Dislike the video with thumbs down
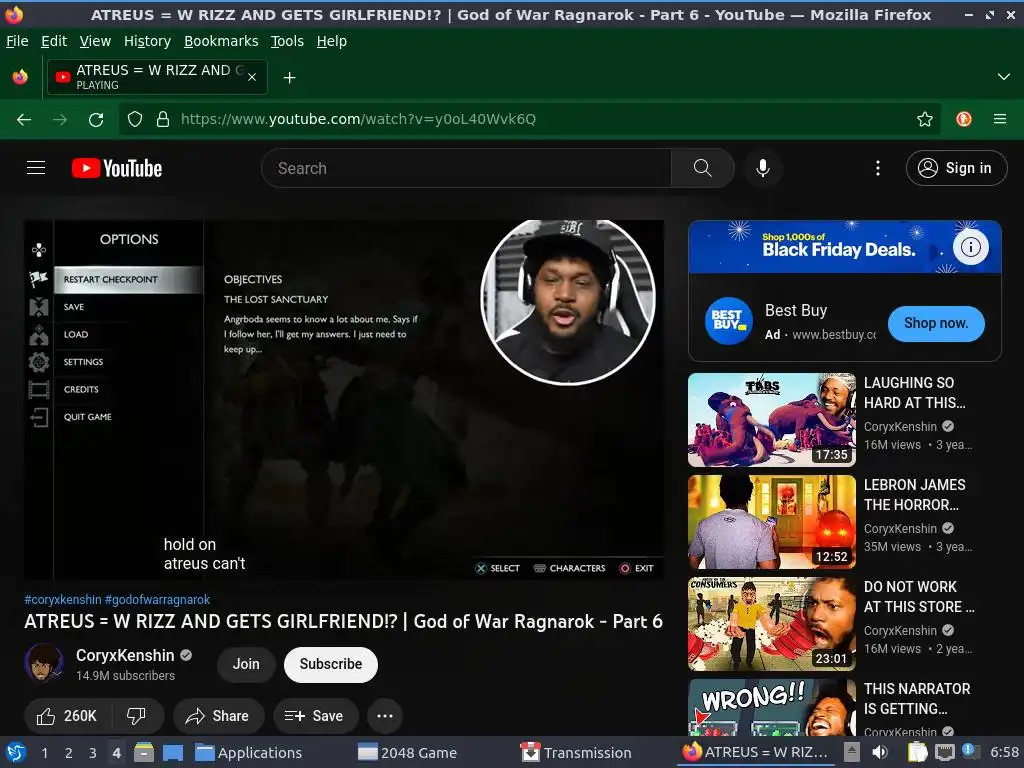Viewport: 1024px width, 768px height. coord(136,716)
